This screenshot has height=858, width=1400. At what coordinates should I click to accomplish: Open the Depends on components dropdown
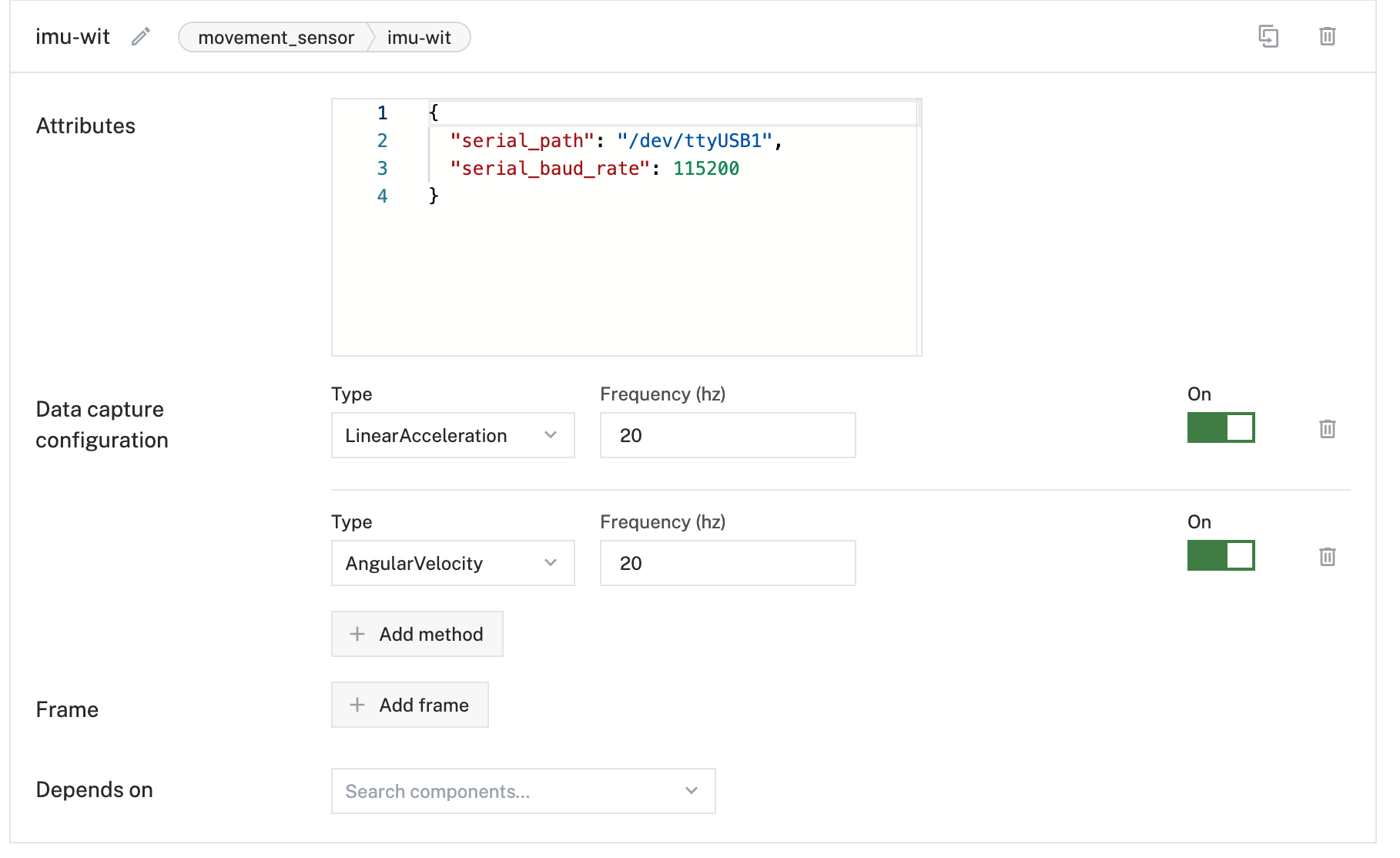(x=523, y=791)
